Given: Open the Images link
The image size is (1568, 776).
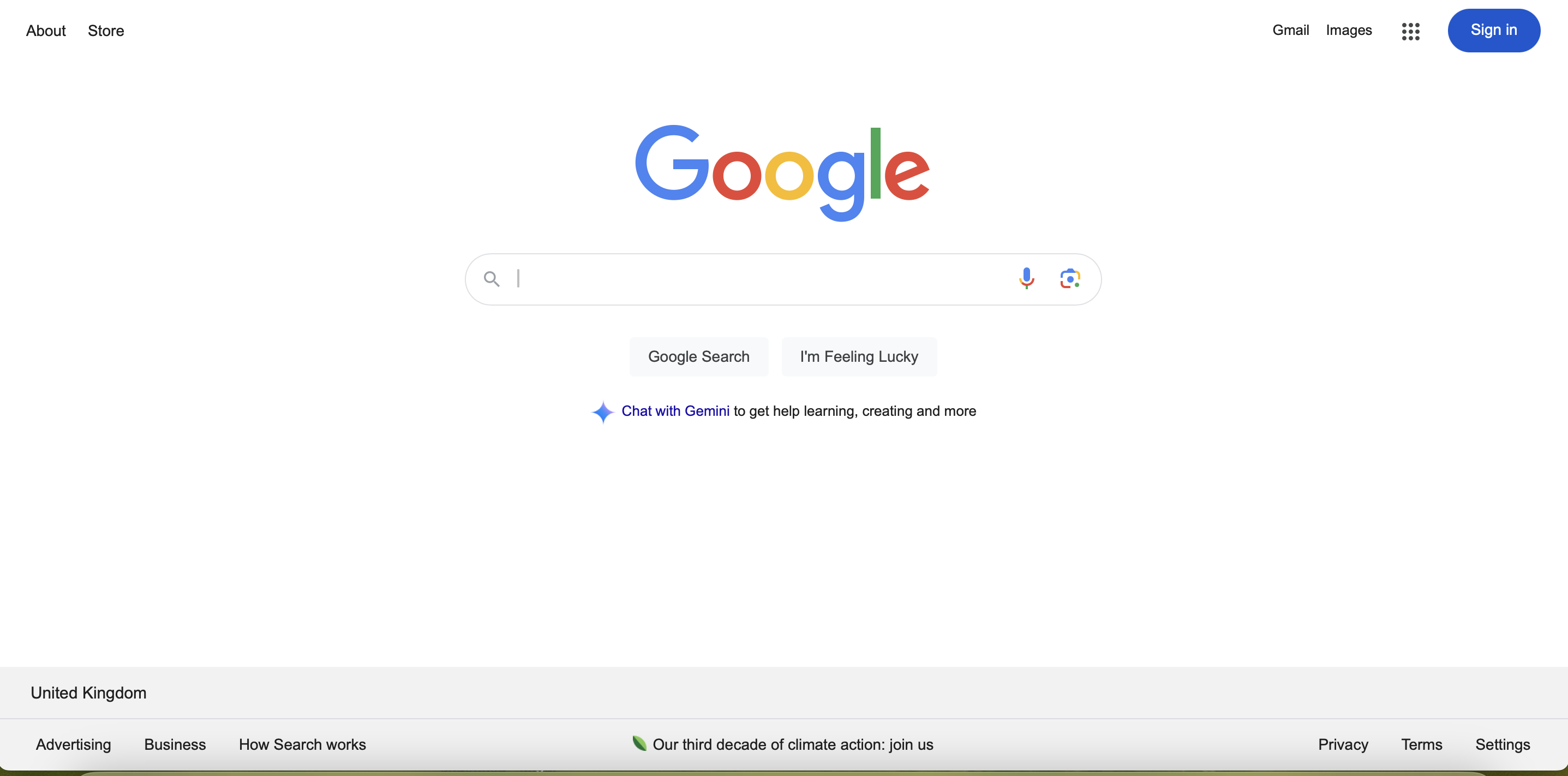Looking at the screenshot, I should pos(1349,31).
